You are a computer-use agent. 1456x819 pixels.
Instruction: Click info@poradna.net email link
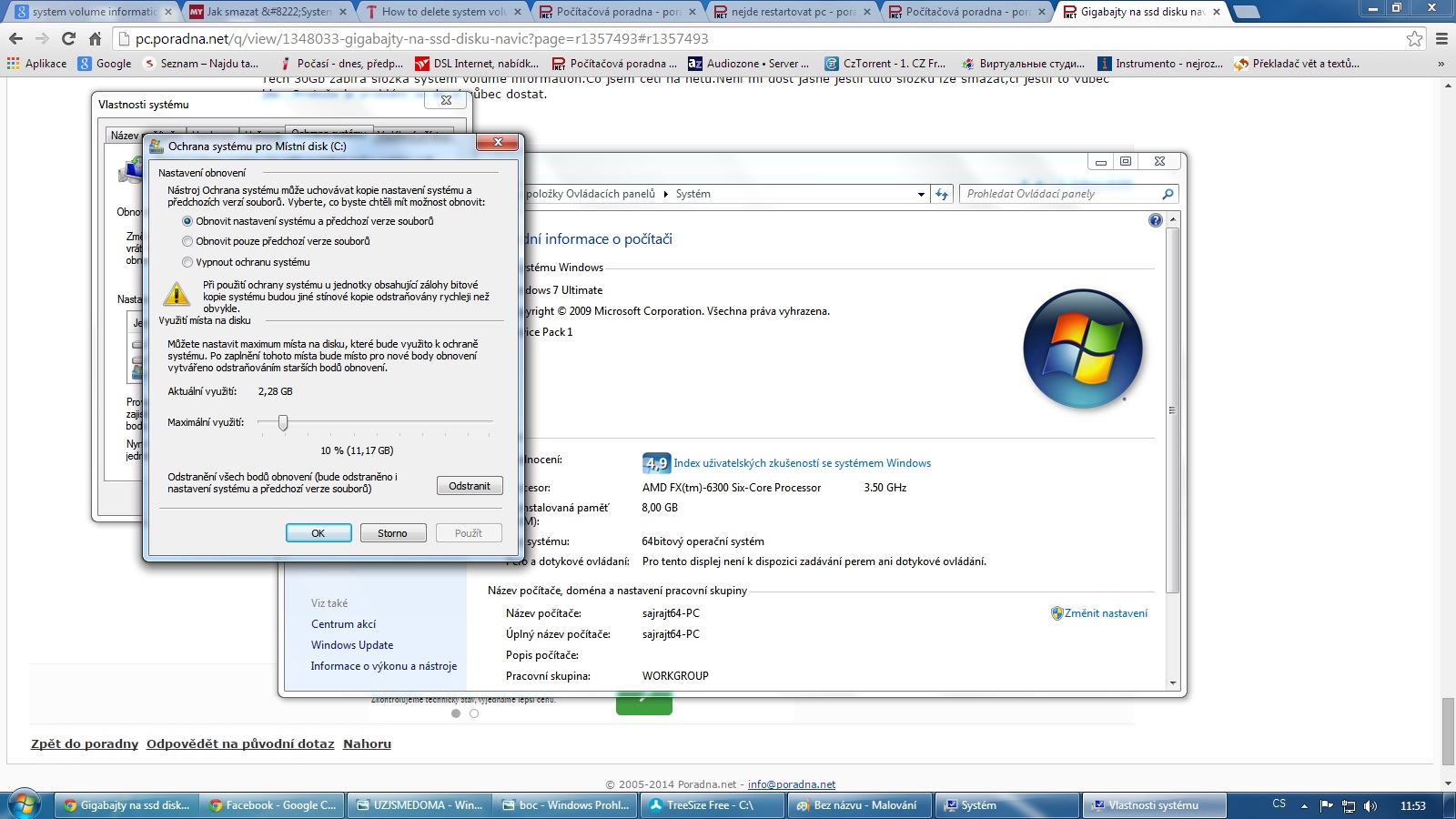[x=792, y=784]
